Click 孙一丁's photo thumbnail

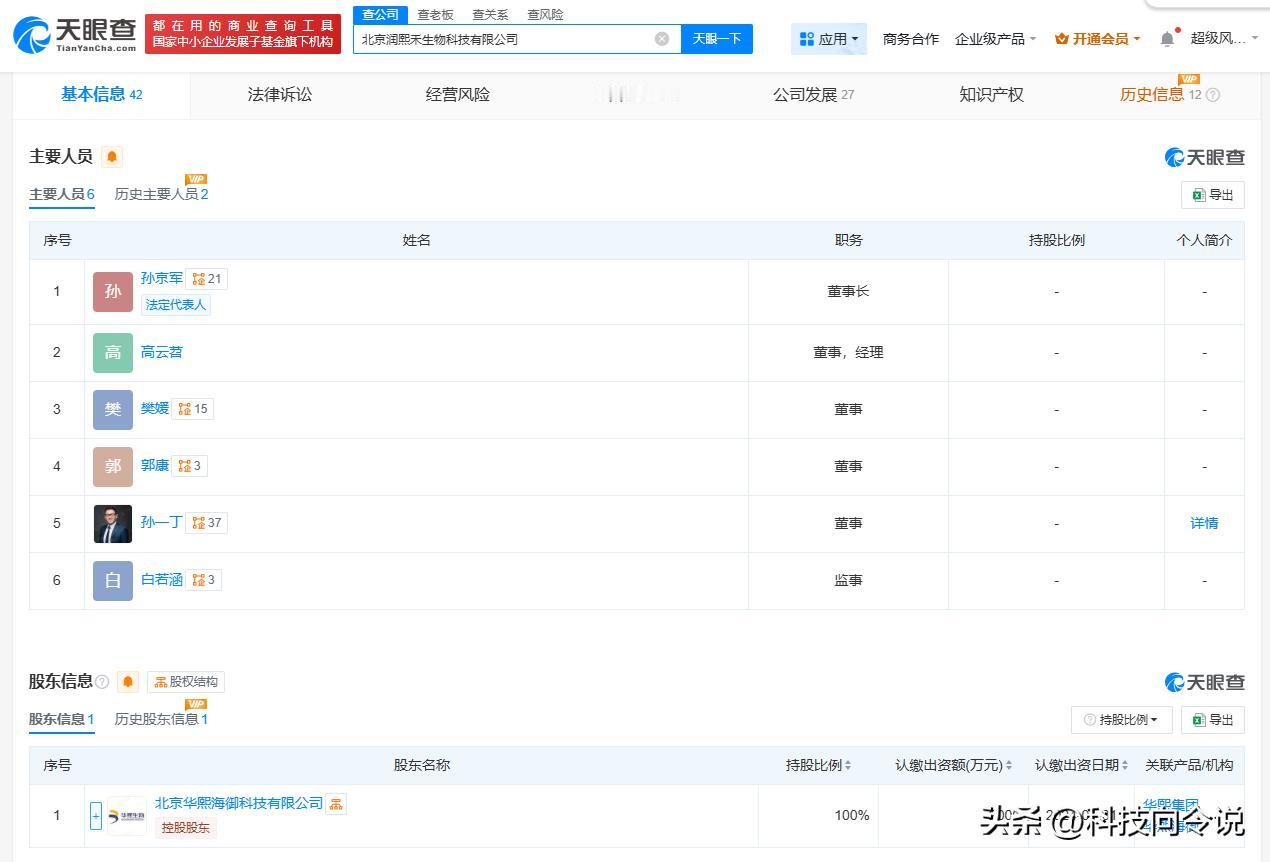point(113,524)
